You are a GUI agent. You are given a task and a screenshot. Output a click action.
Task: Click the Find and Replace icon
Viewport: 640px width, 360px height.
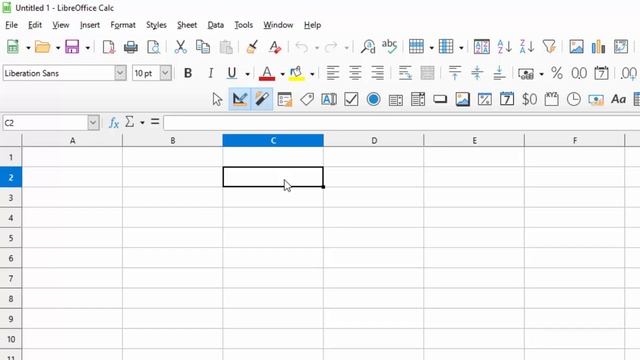click(x=368, y=47)
